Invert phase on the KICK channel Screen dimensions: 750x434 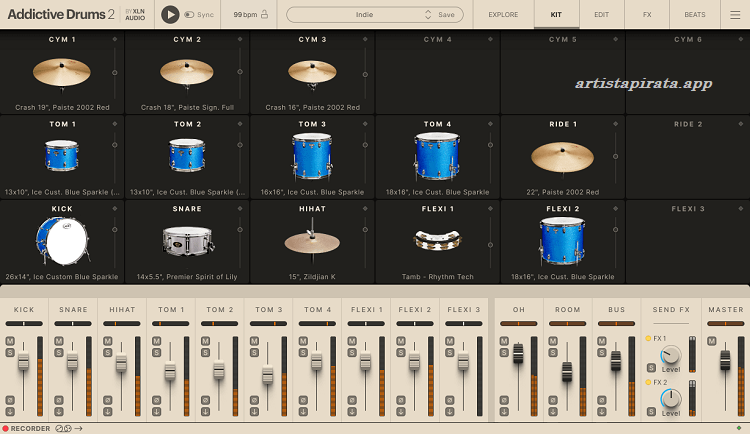point(10,400)
